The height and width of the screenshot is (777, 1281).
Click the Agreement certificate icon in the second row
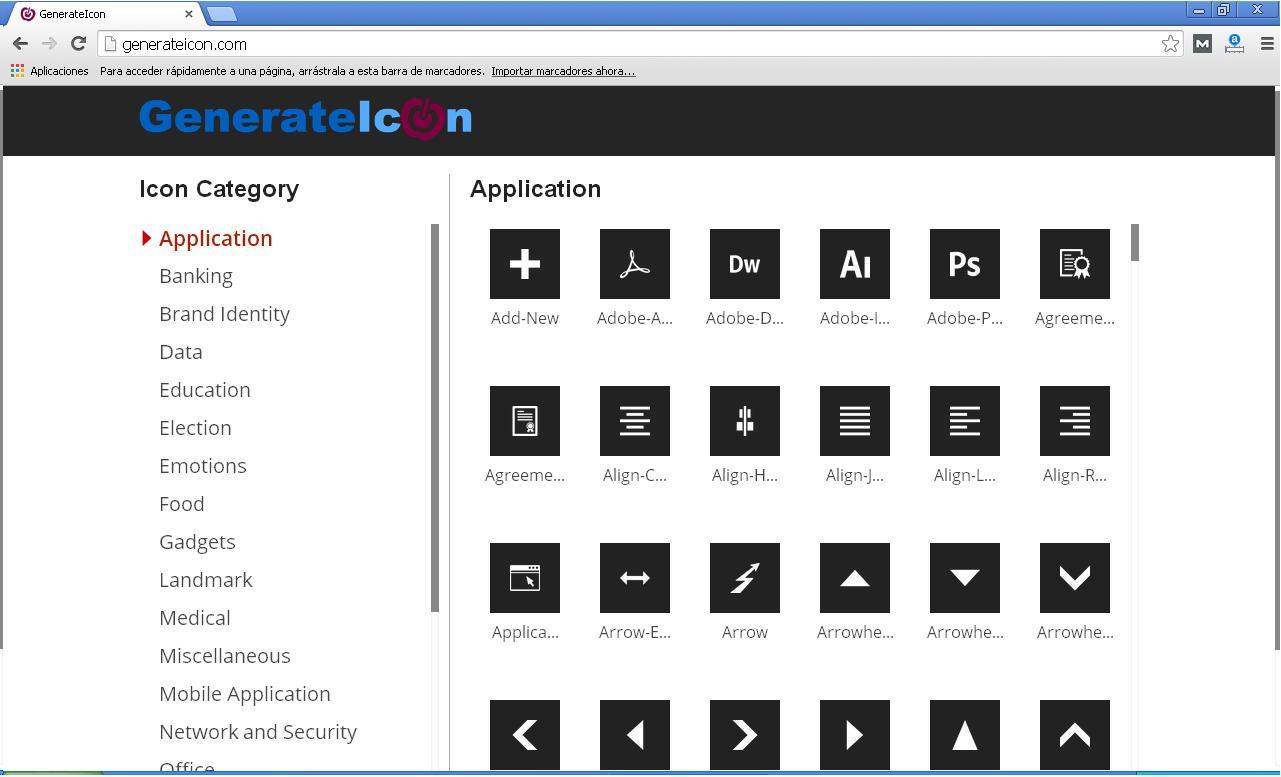525,421
